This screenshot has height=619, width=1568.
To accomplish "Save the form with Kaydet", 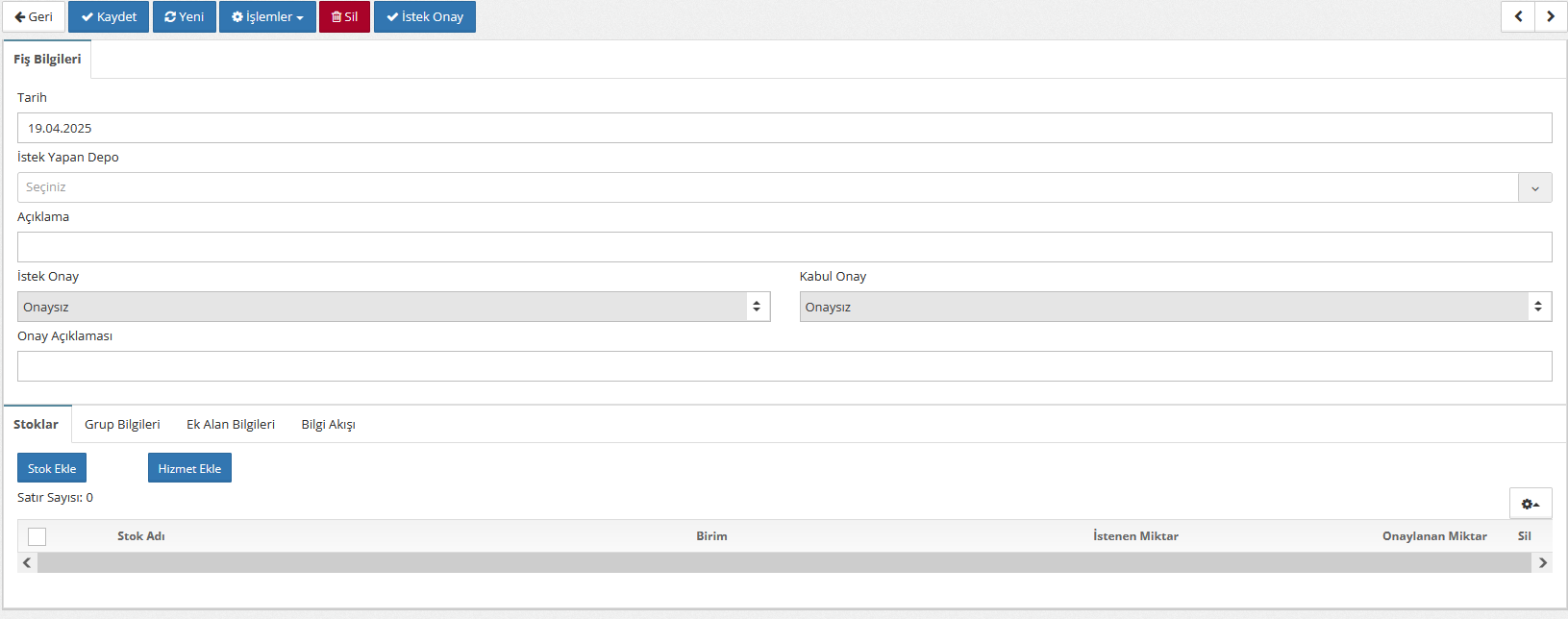I will 109,17.
